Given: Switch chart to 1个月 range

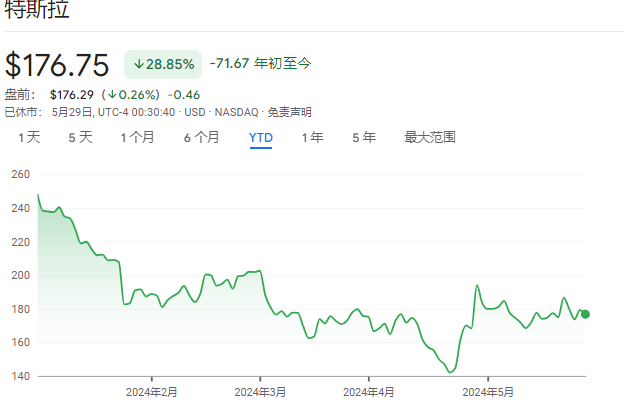Looking at the screenshot, I should (x=137, y=138).
